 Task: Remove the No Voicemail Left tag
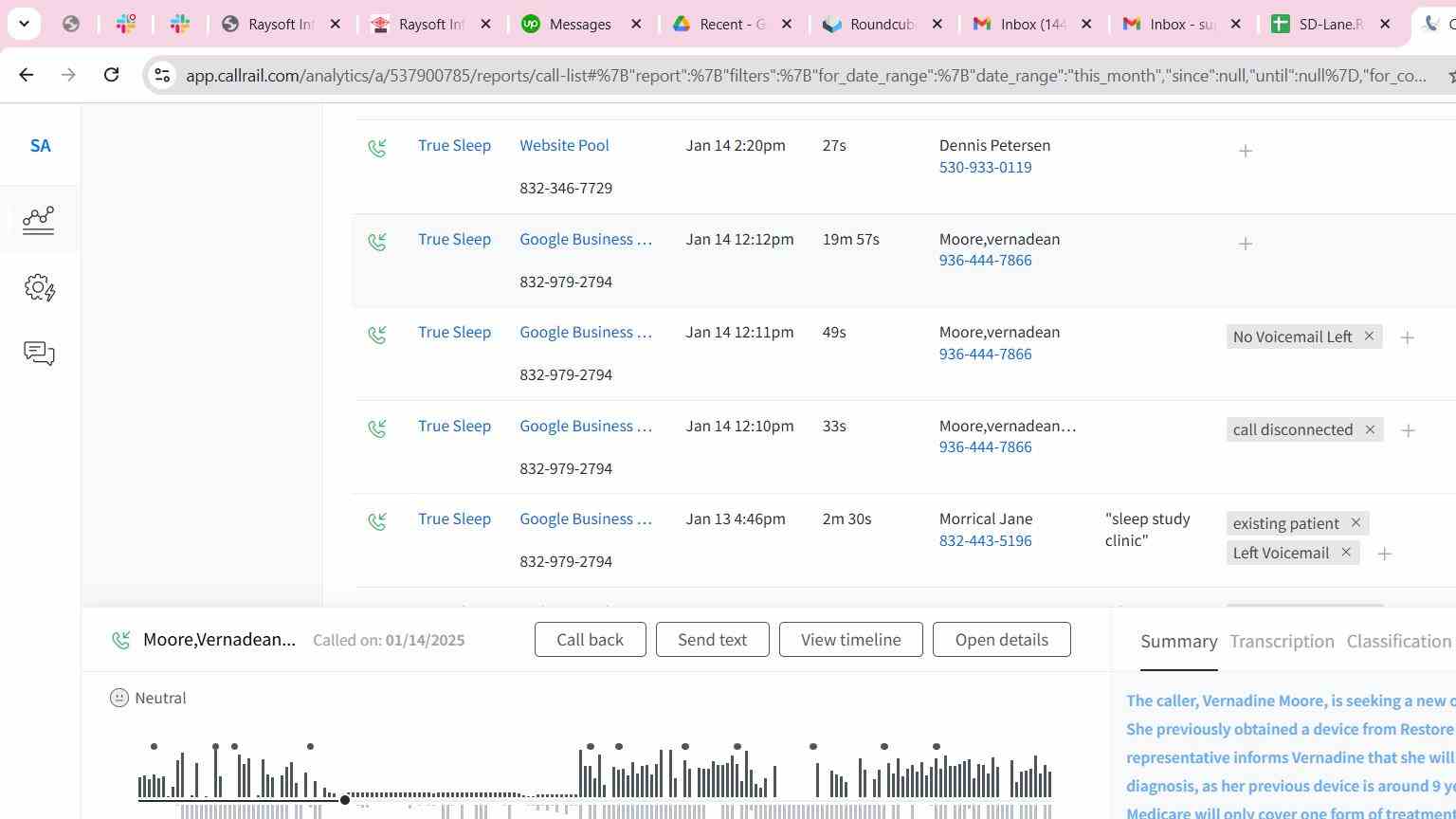[x=1369, y=337]
